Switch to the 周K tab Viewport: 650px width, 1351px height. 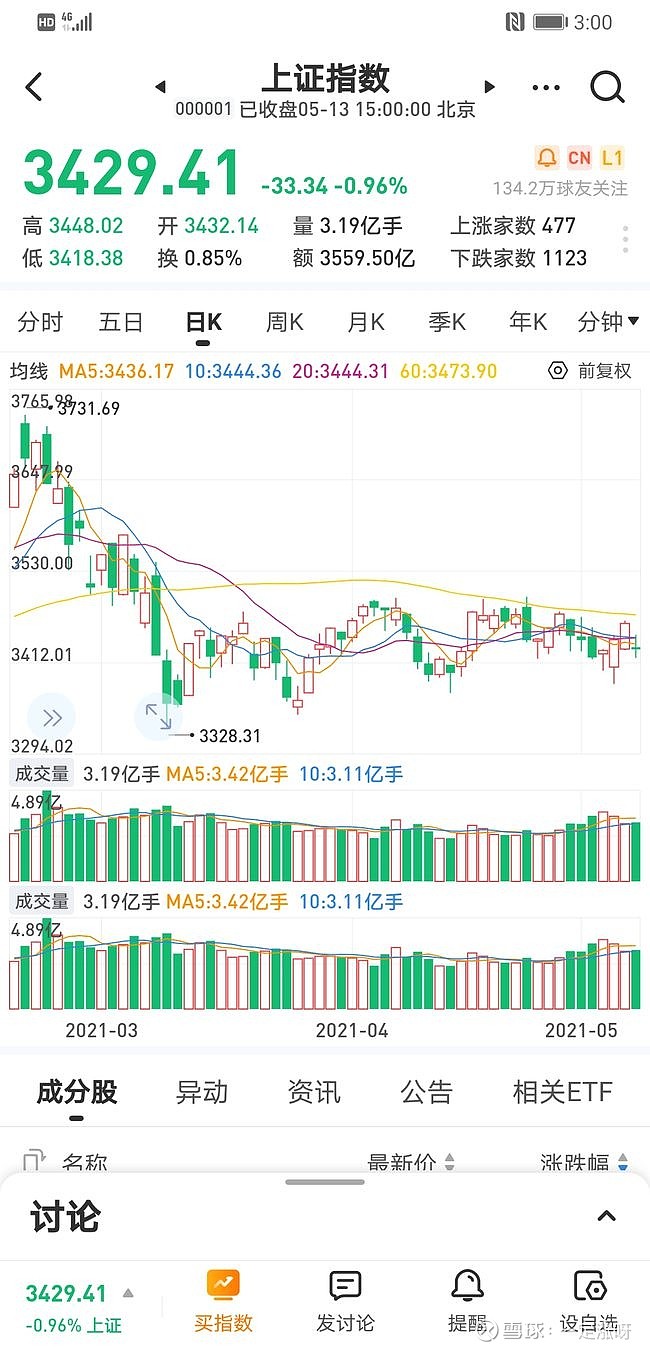283,322
